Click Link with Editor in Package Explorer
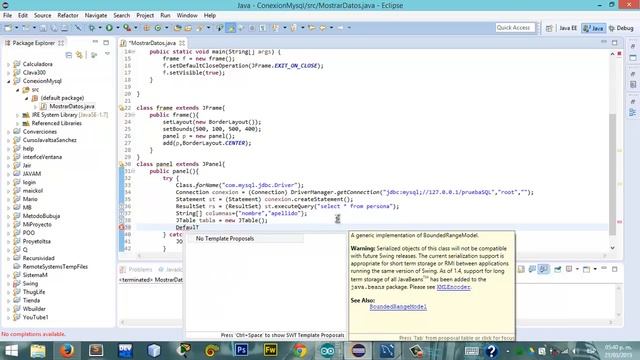 click(x=79, y=55)
